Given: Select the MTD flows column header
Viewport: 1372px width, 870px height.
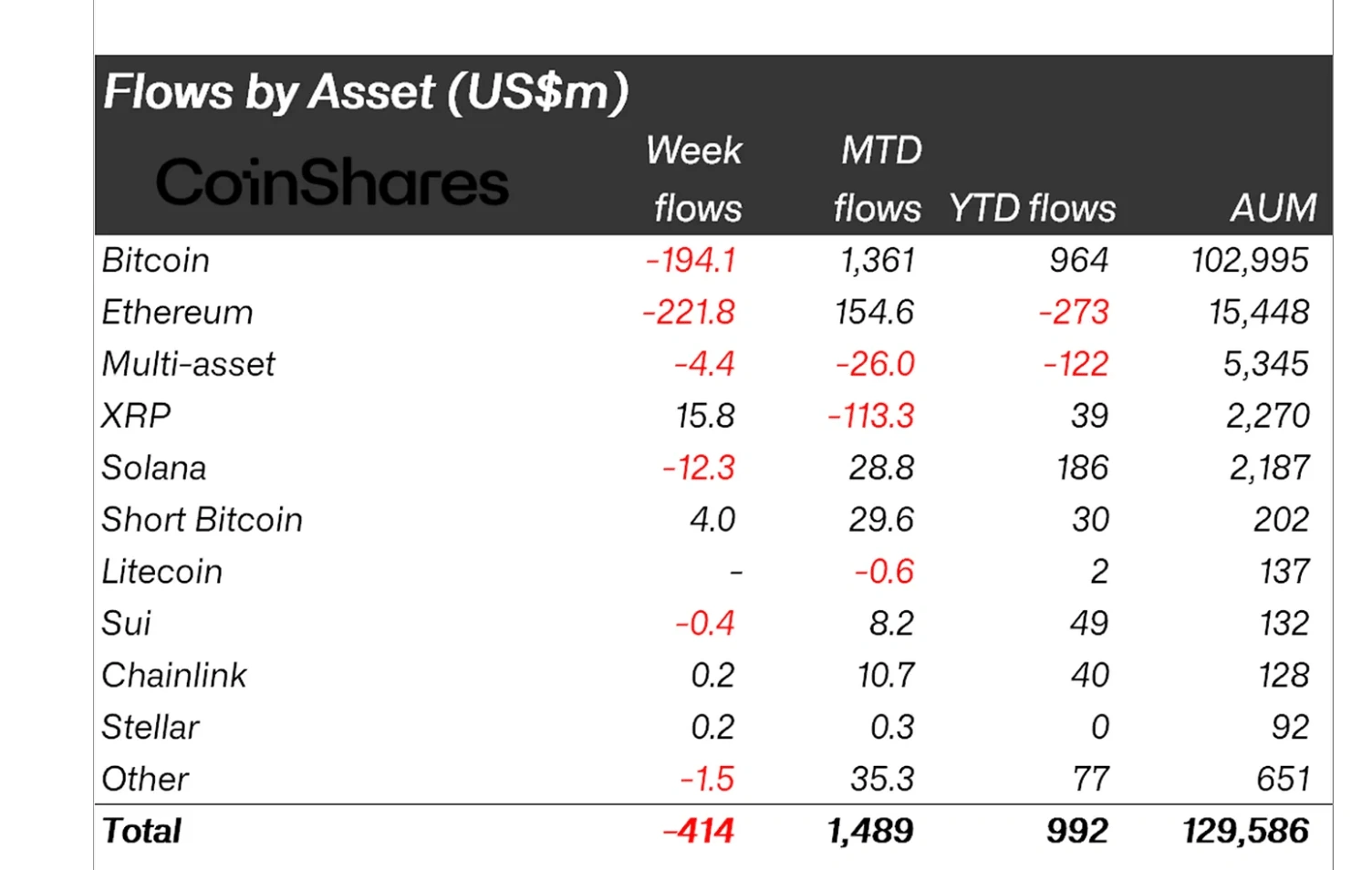Looking at the screenshot, I should 878,180.
